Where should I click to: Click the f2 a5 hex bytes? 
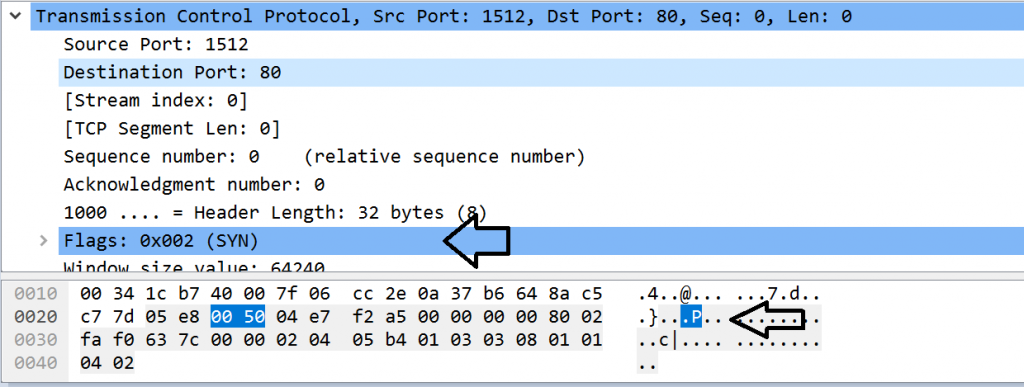pos(379,317)
